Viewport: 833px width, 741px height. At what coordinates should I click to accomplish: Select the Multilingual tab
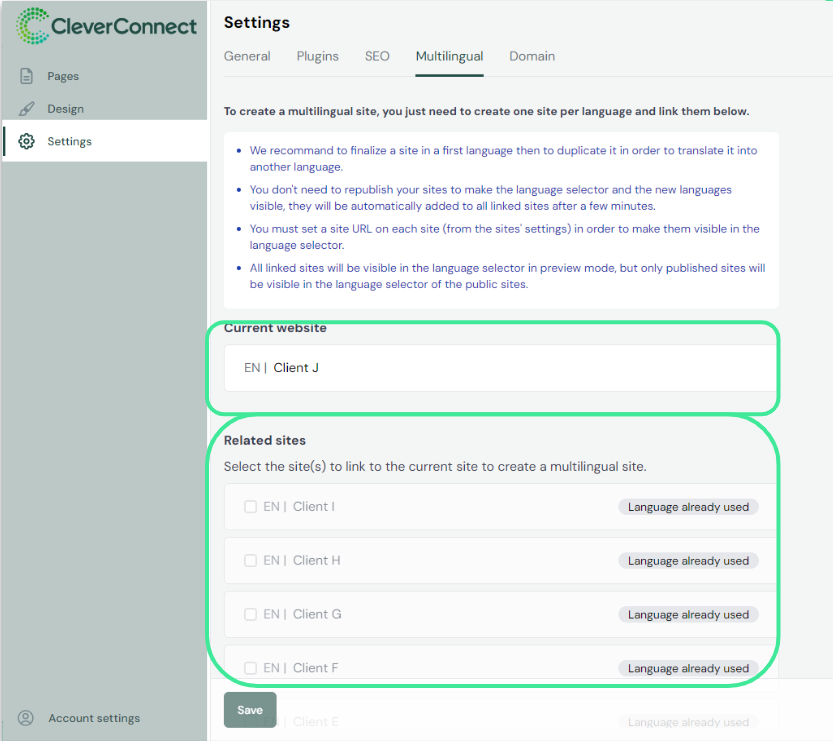pos(449,56)
